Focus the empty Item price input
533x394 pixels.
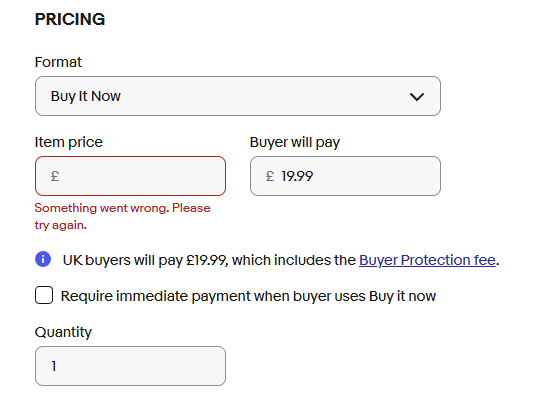pyautogui.click(x=131, y=176)
